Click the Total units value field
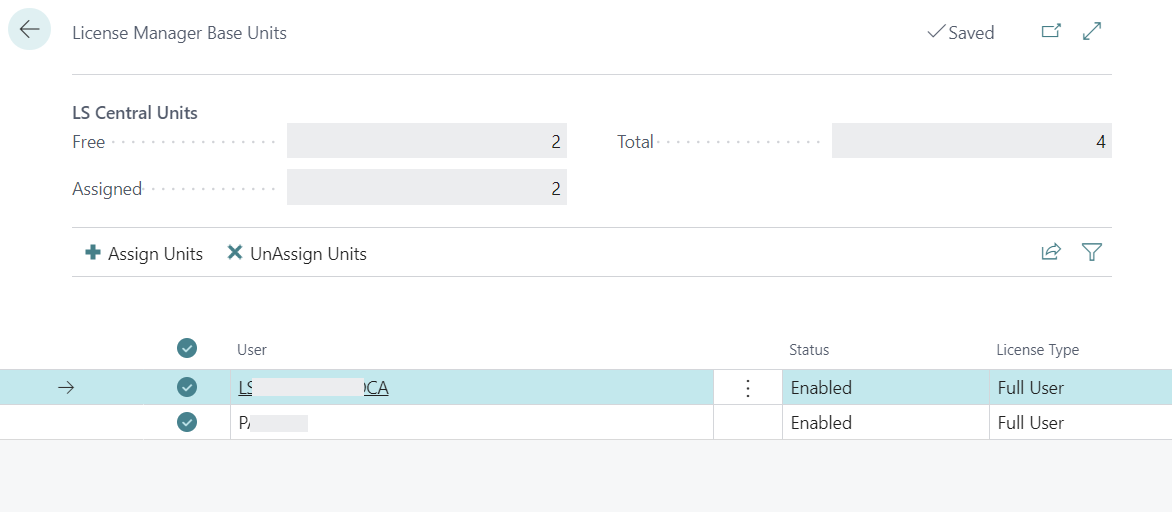This screenshot has height=512, width=1172. (x=971, y=141)
